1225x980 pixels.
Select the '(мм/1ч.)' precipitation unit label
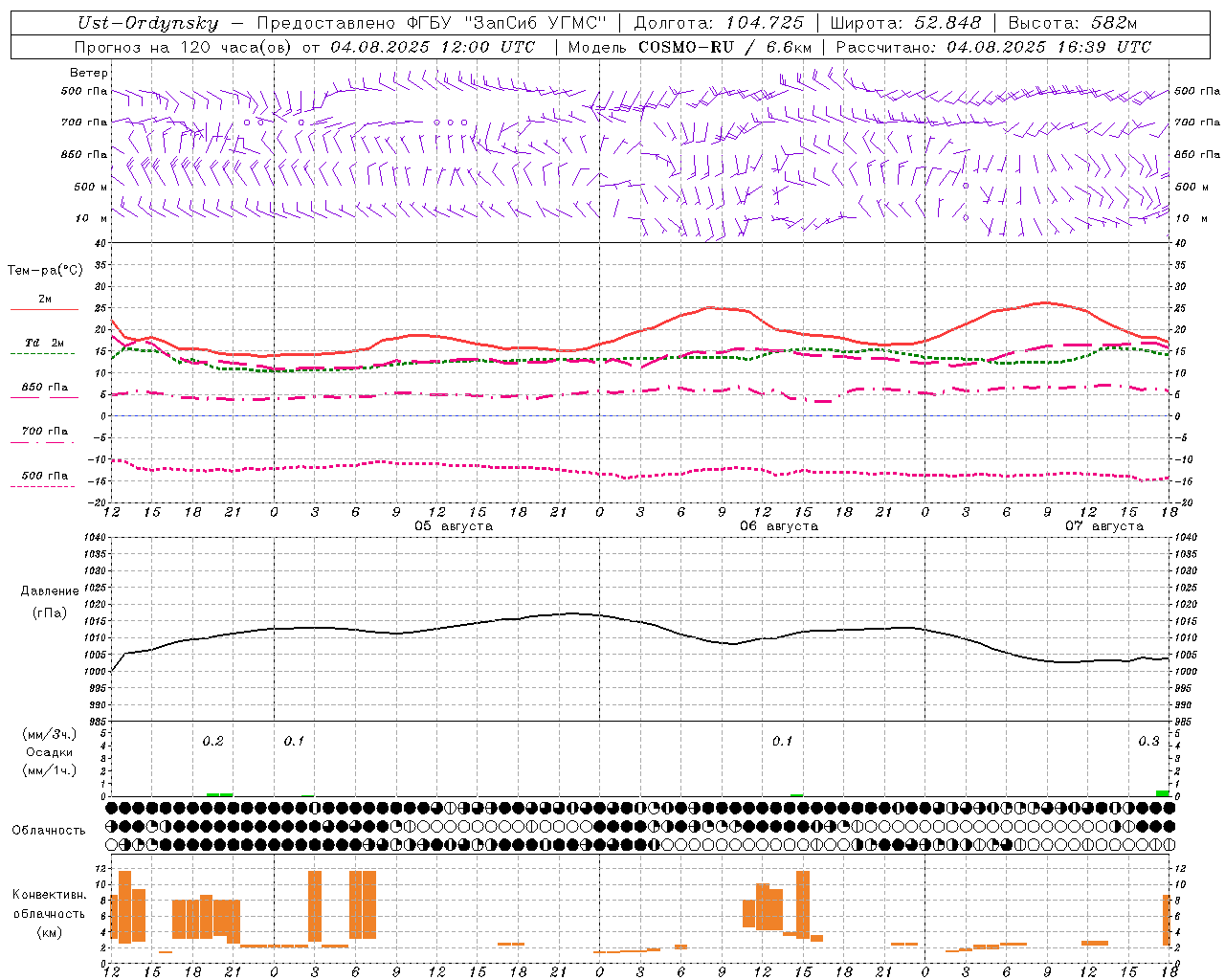[50, 771]
